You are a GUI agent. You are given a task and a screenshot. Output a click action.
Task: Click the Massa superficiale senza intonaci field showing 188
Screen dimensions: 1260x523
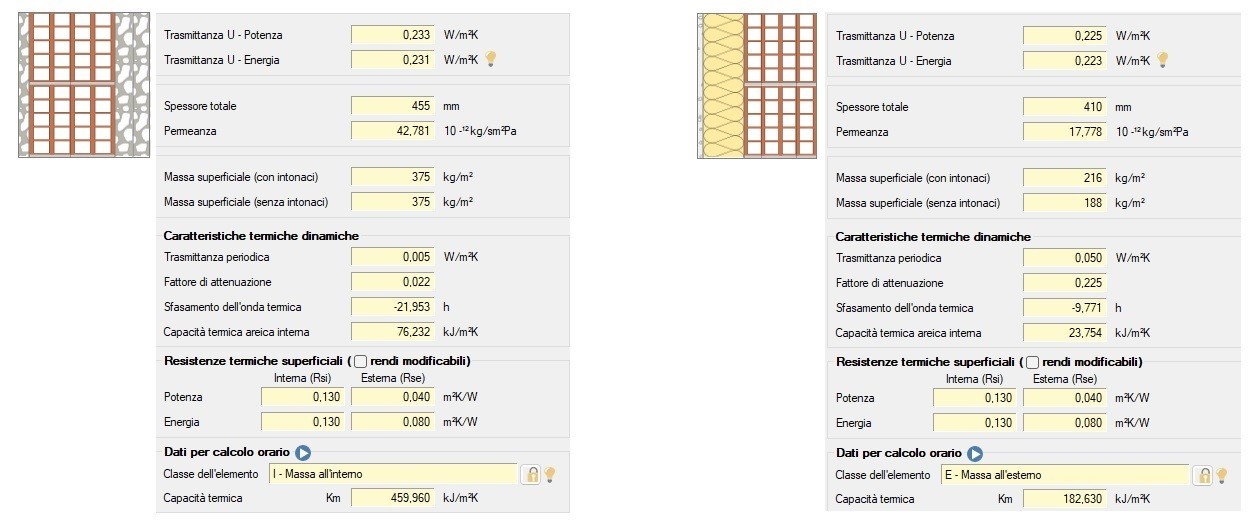coord(1064,203)
